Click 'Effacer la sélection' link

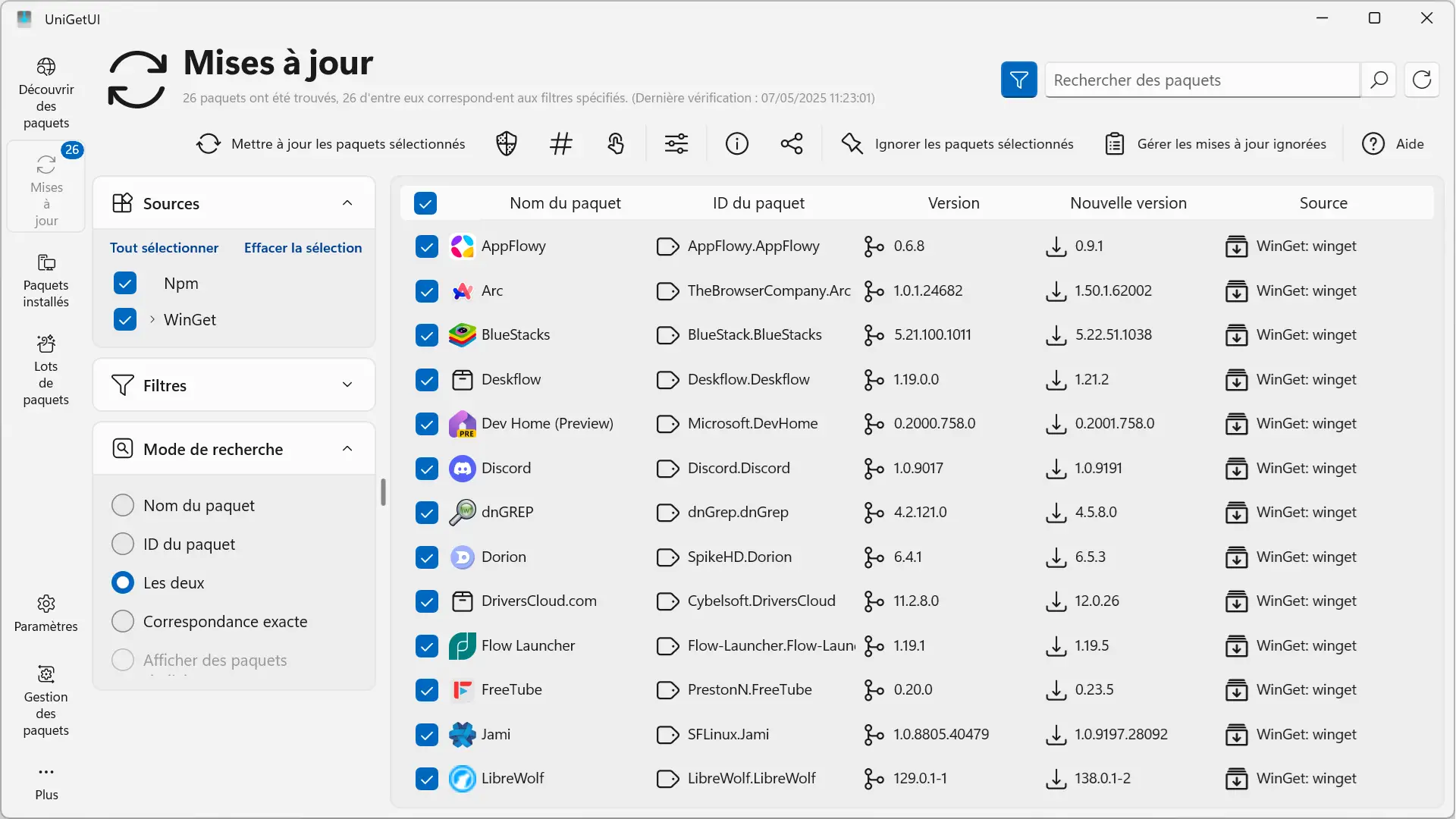pyautogui.click(x=303, y=248)
